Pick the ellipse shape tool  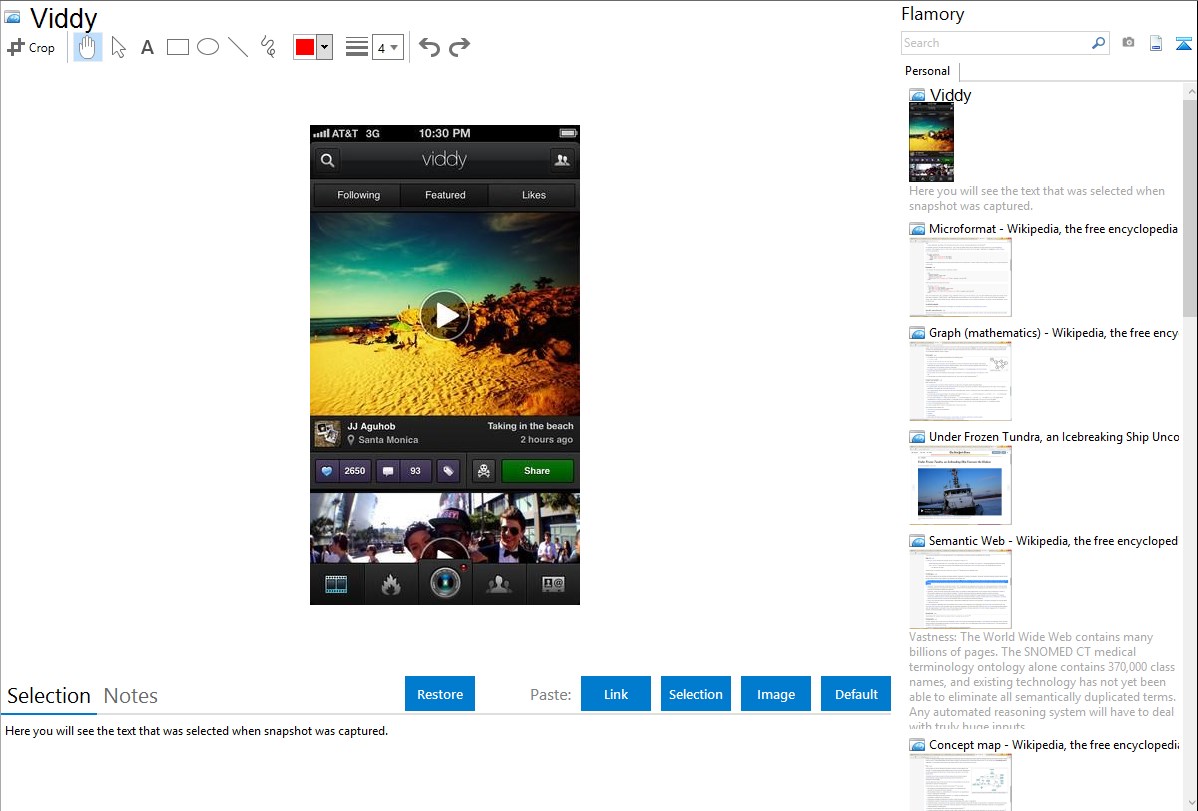(x=208, y=47)
